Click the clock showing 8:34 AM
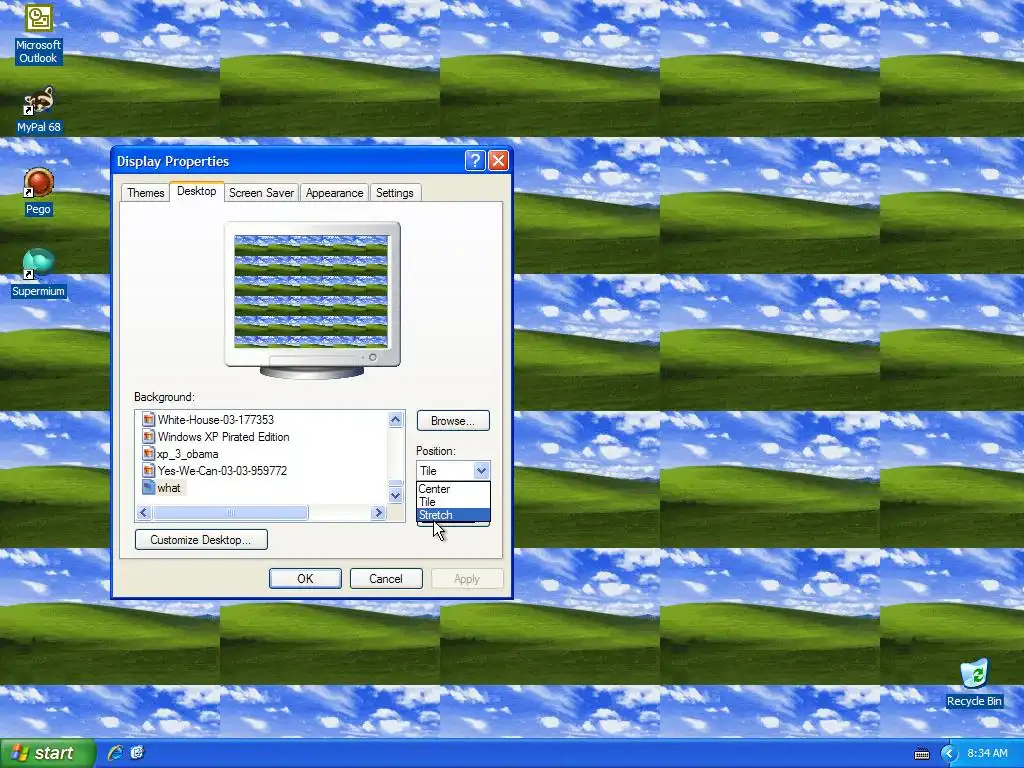 pyautogui.click(x=987, y=754)
